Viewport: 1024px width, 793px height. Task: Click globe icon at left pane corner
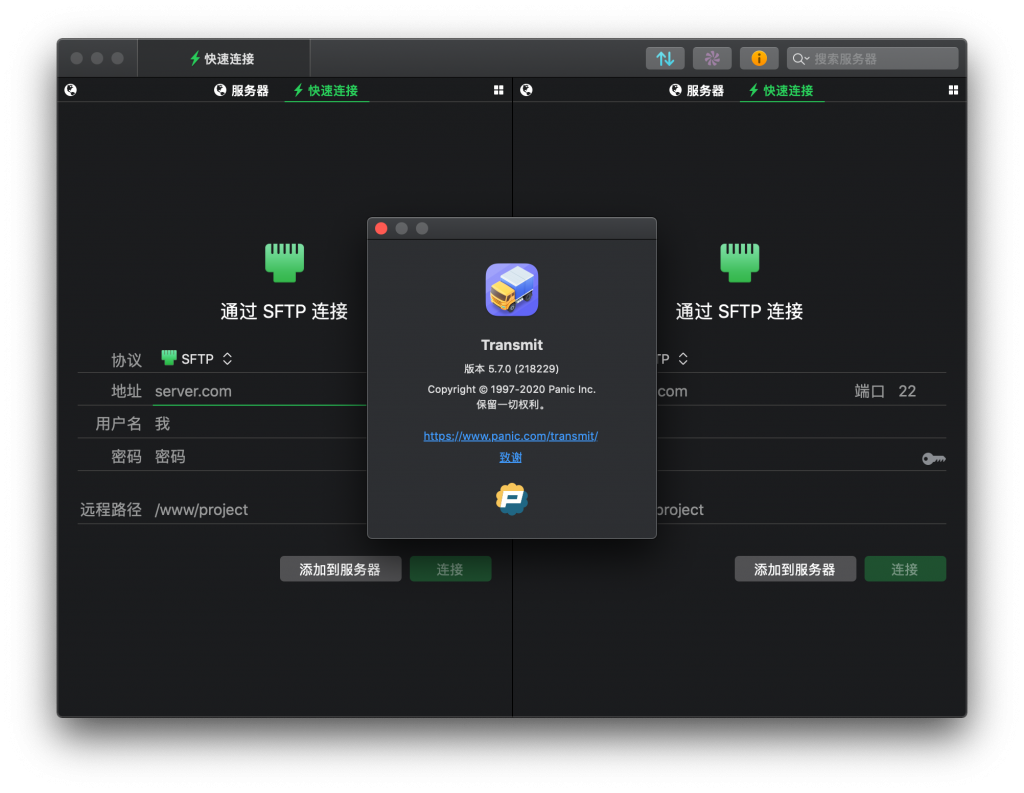pyautogui.click(x=71, y=90)
